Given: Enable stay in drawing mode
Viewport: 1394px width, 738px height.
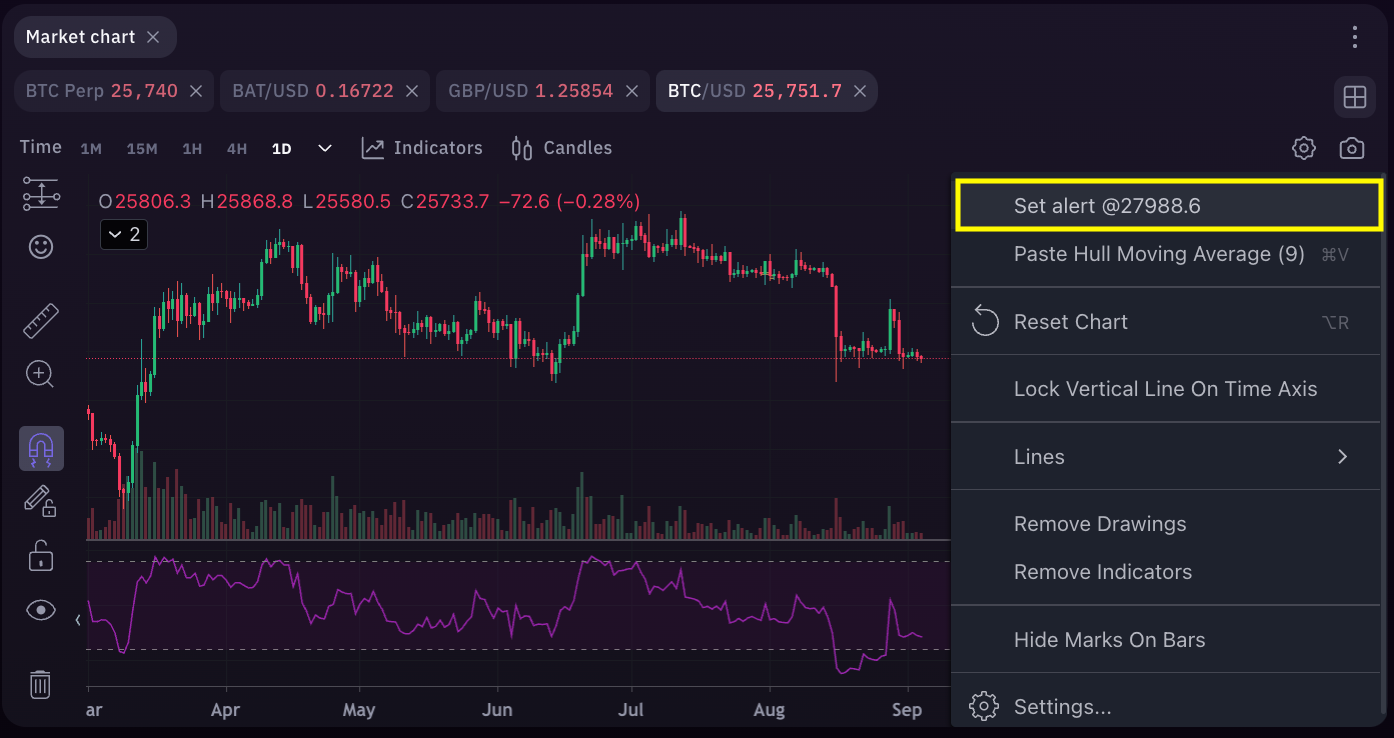Looking at the screenshot, I should 40,501.
